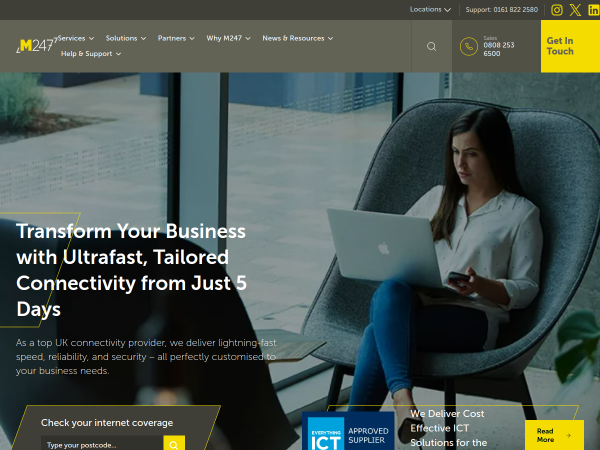This screenshot has width=600, height=450.
Task: Call Sales number 0808 253 6500
Action: tap(499, 49)
